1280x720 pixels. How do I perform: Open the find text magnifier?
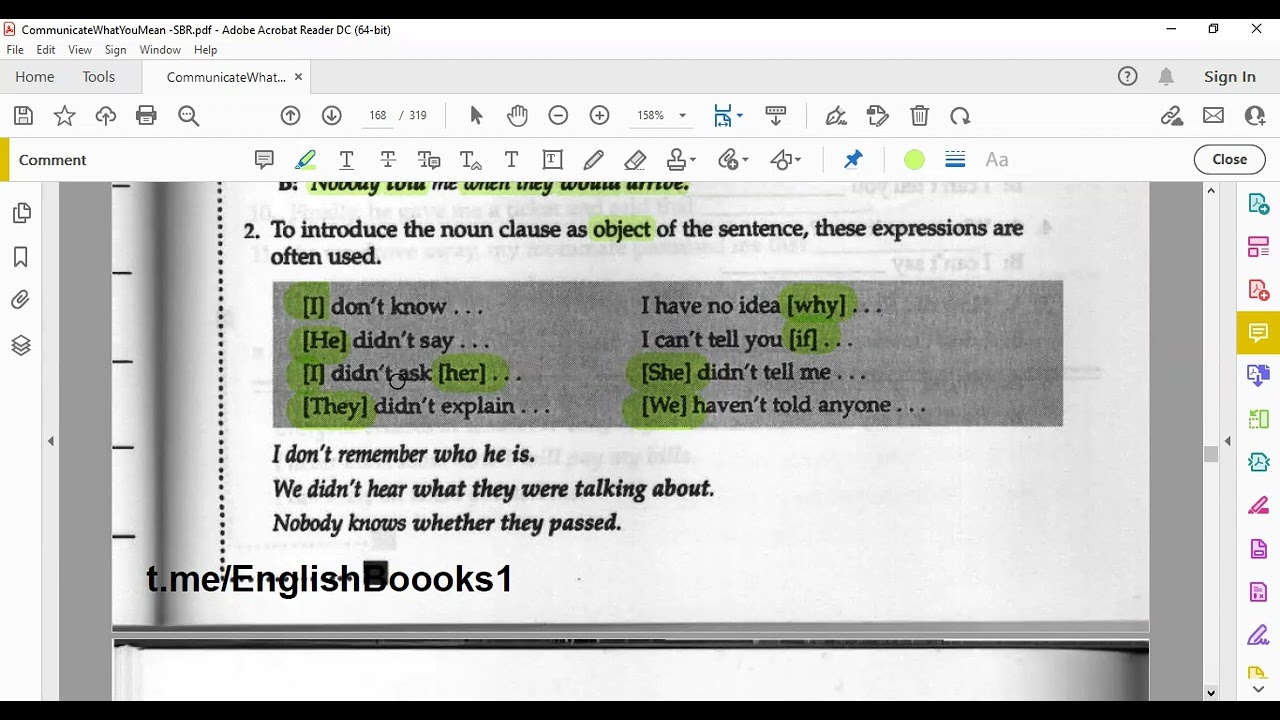(x=188, y=116)
